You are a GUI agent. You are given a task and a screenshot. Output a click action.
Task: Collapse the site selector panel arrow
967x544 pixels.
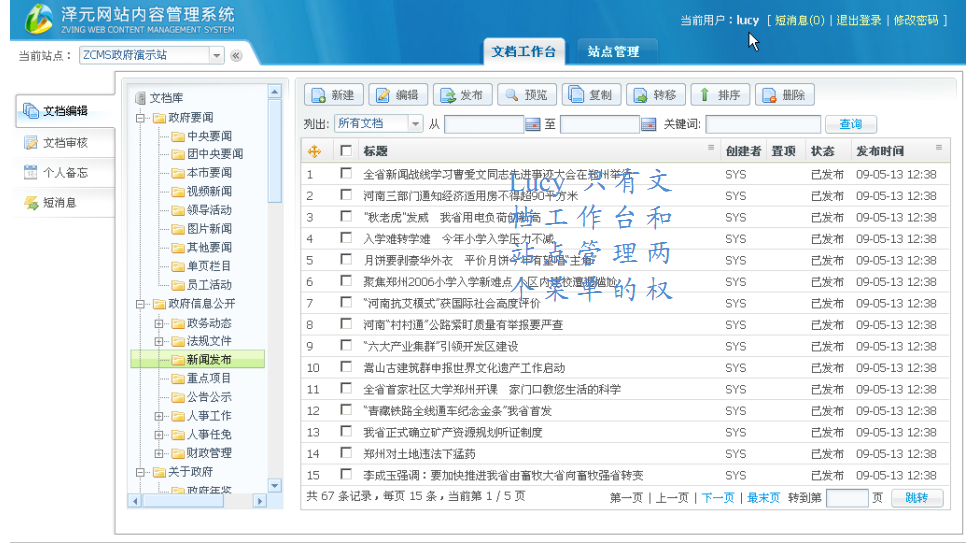click(x=236, y=56)
